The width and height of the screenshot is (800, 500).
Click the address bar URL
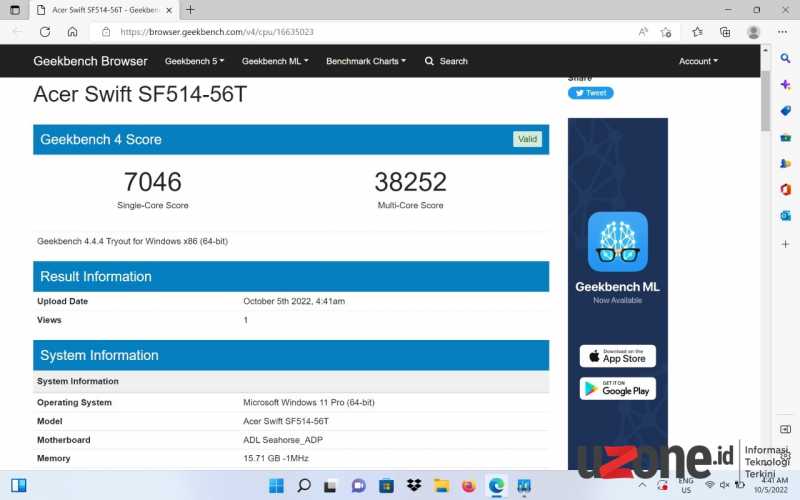tap(217, 32)
